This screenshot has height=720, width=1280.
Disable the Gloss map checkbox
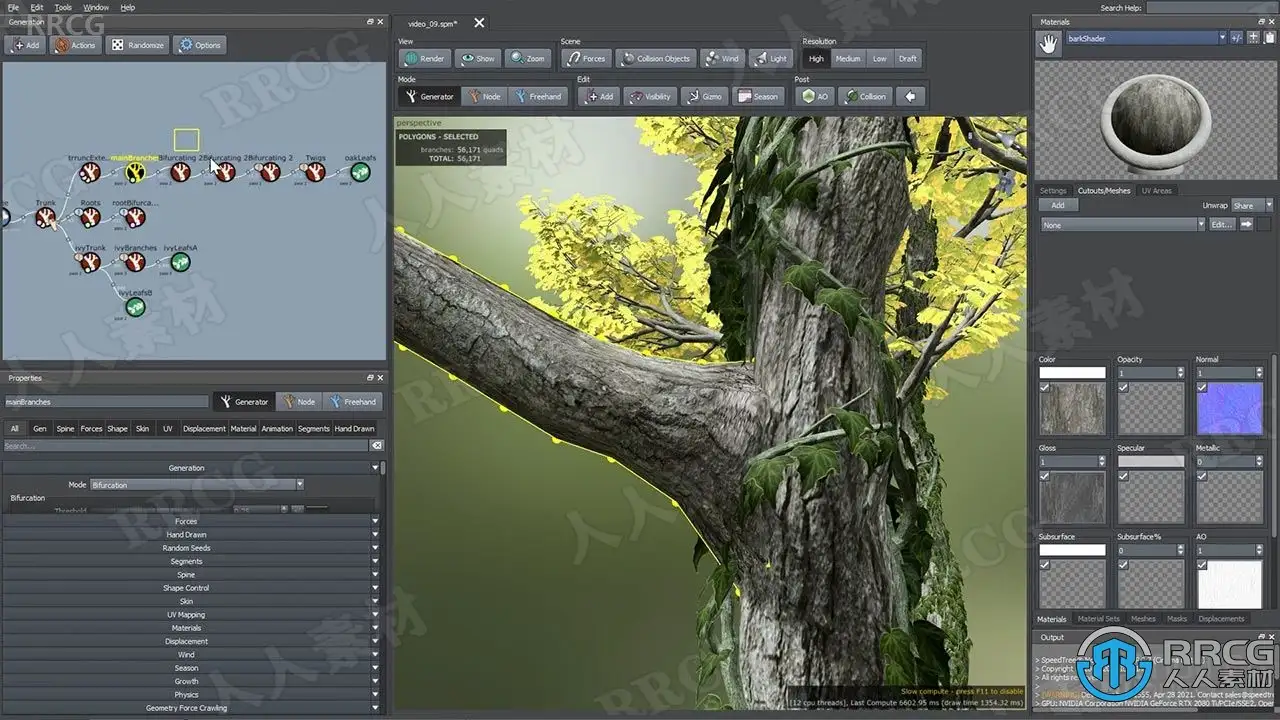[x=1045, y=477]
